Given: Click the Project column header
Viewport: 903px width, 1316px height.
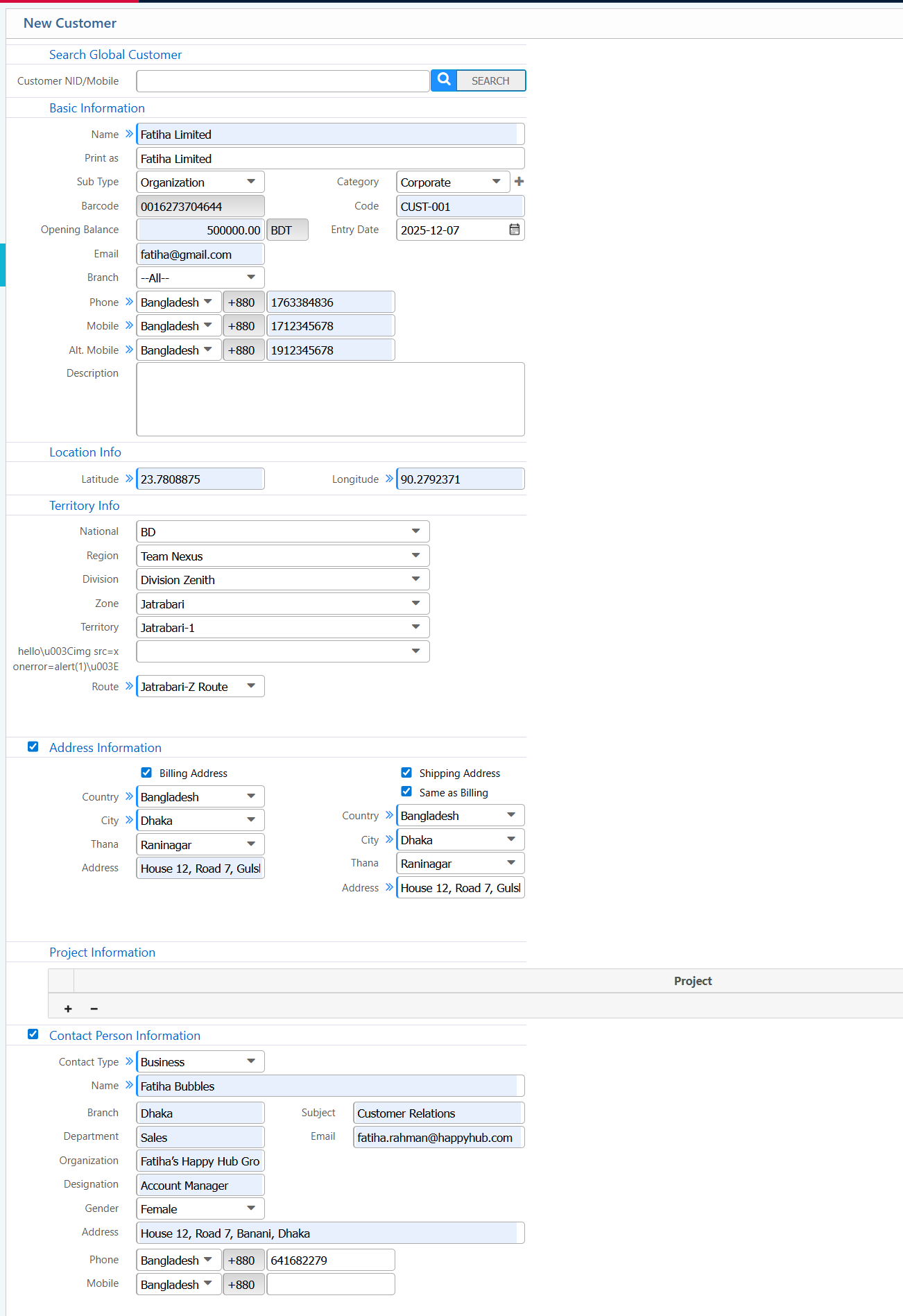Looking at the screenshot, I should click(x=692, y=981).
